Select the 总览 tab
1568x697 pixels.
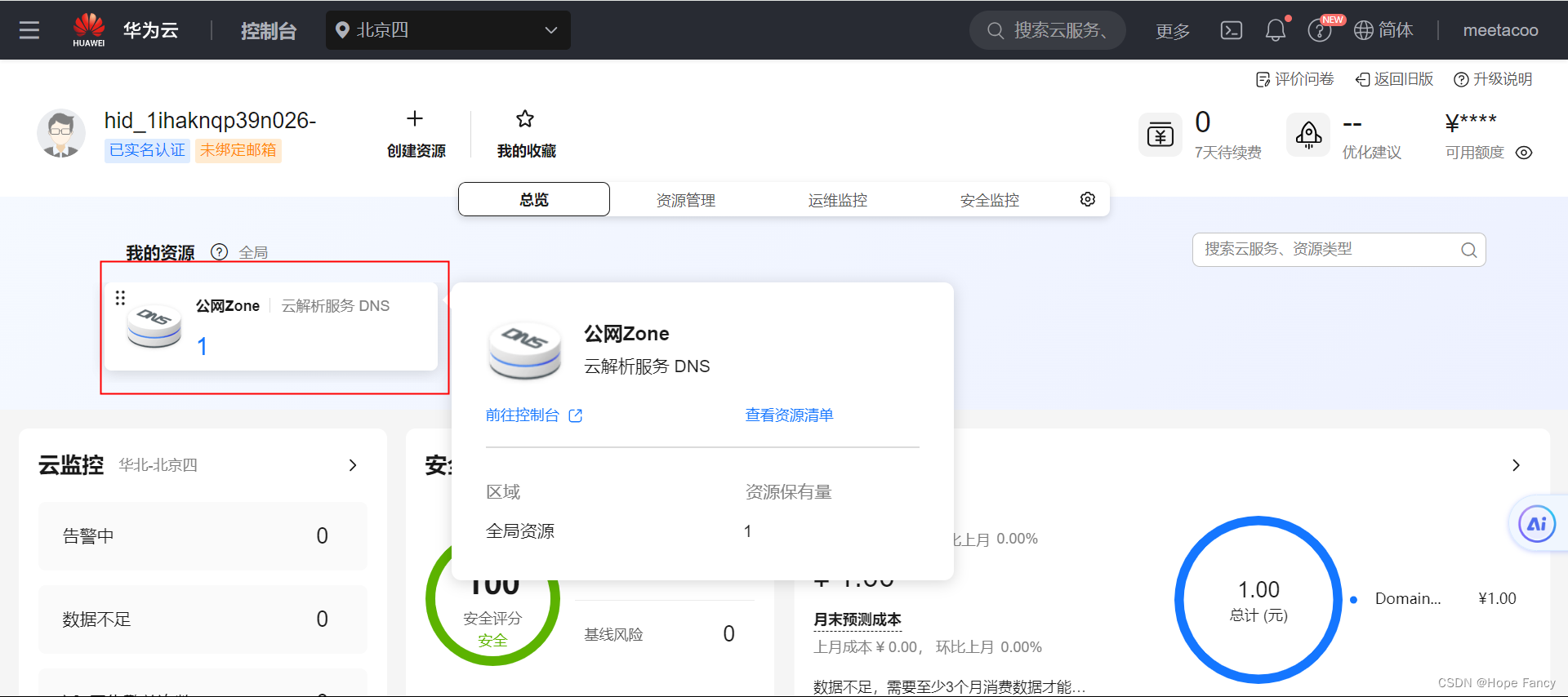[534, 199]
